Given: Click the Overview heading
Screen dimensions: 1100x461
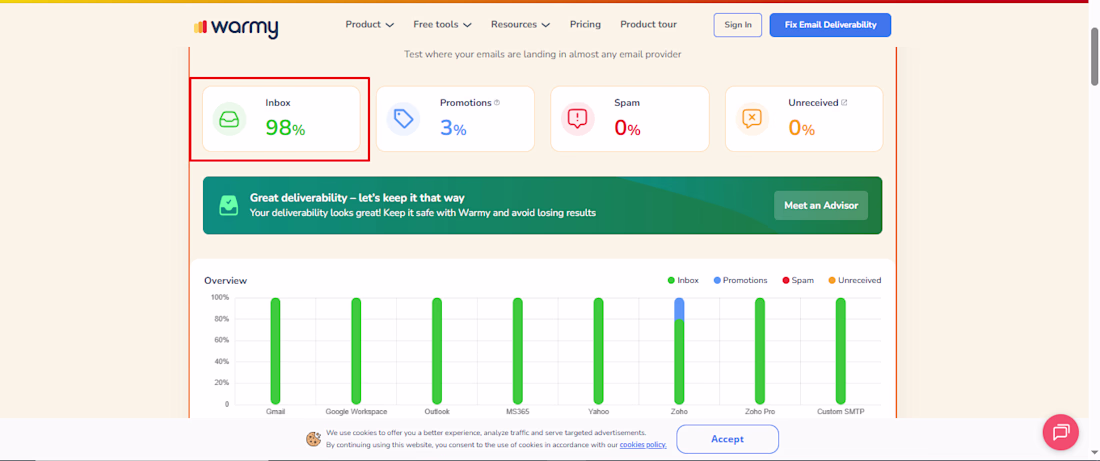Looking at the screenshot, I should point(226,281).
